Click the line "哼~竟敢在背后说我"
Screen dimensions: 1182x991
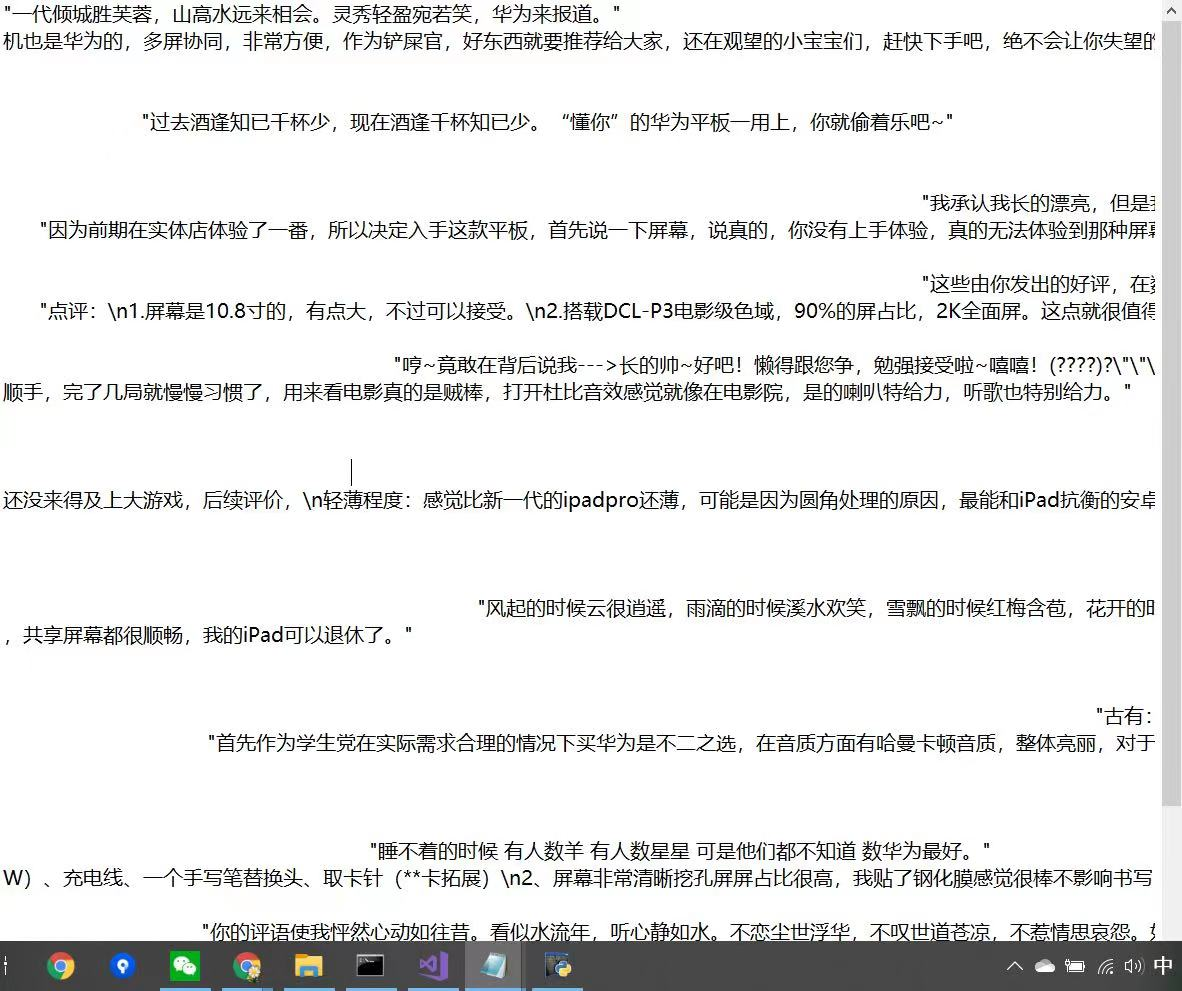coord(774,366)
